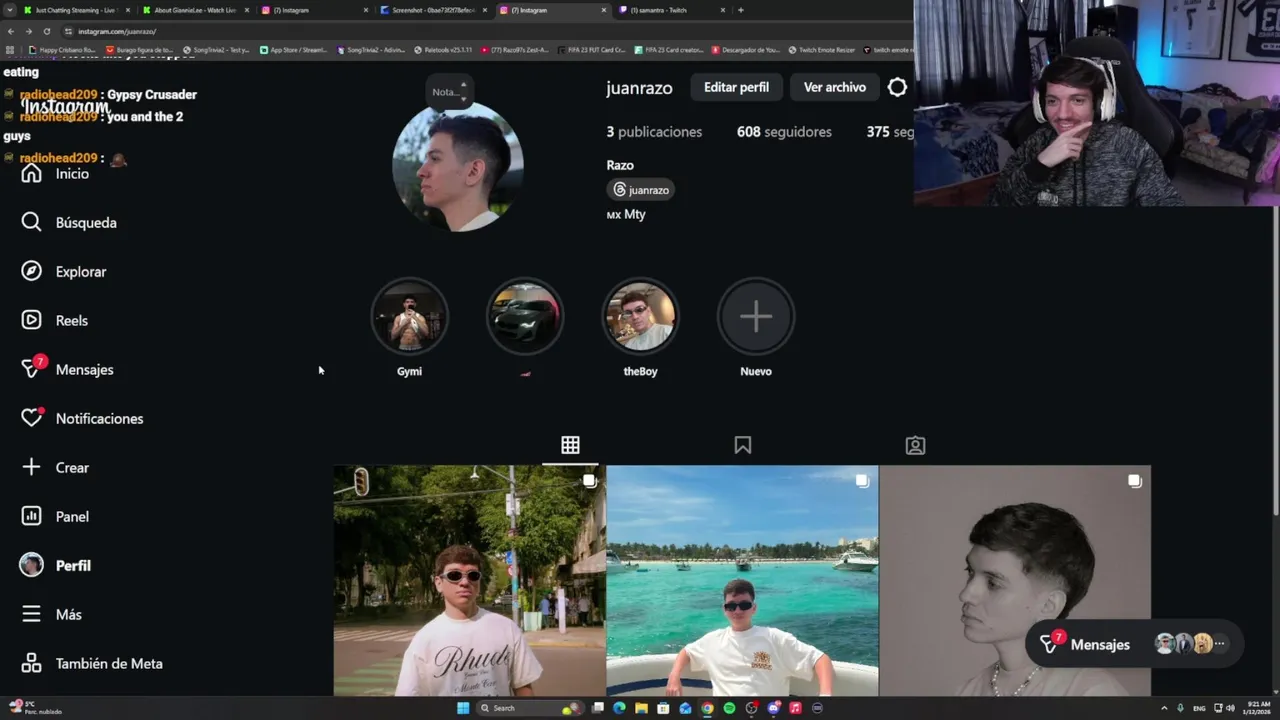Open the Paletools v25.1.11 bookmark

click(x=443, y=49)
